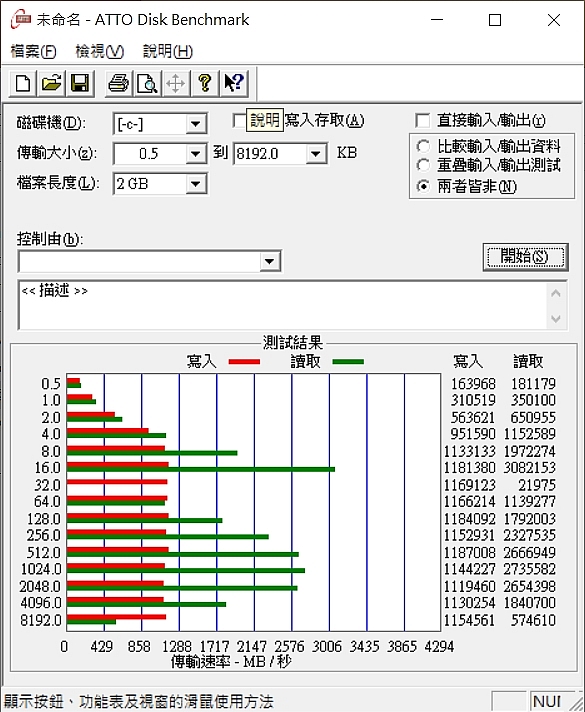Click write value 163968
This screenshot has height=712, width=585.
[473, 384]
